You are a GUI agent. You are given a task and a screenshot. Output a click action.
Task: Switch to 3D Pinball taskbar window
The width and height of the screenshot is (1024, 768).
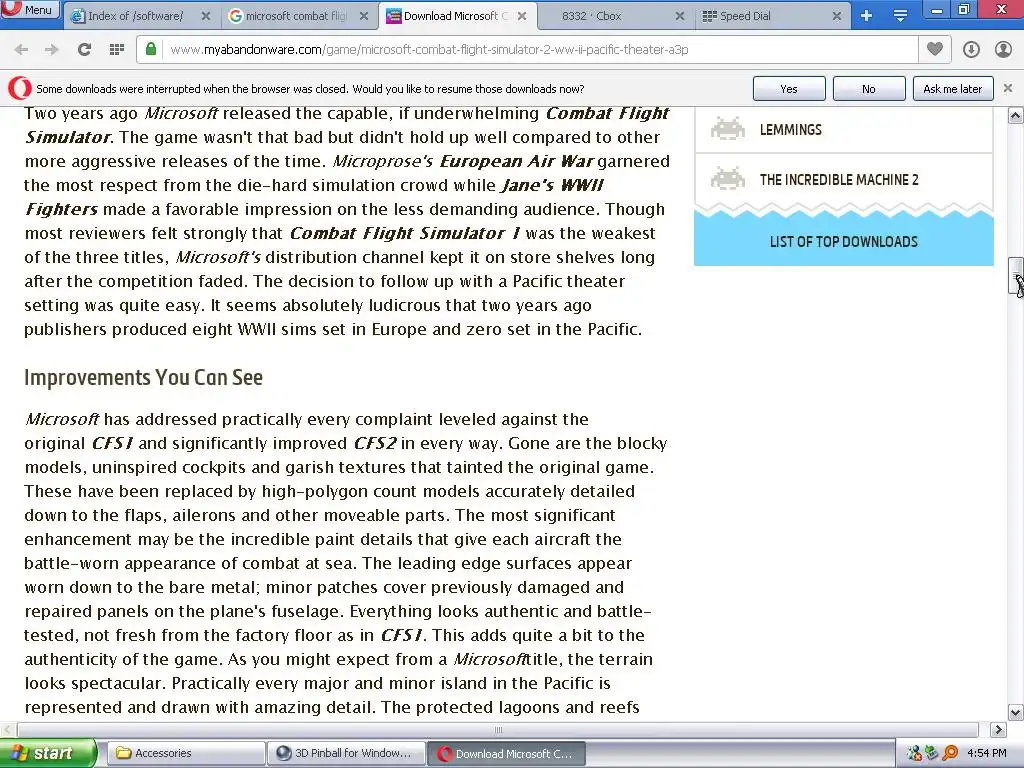click(346, 753)
